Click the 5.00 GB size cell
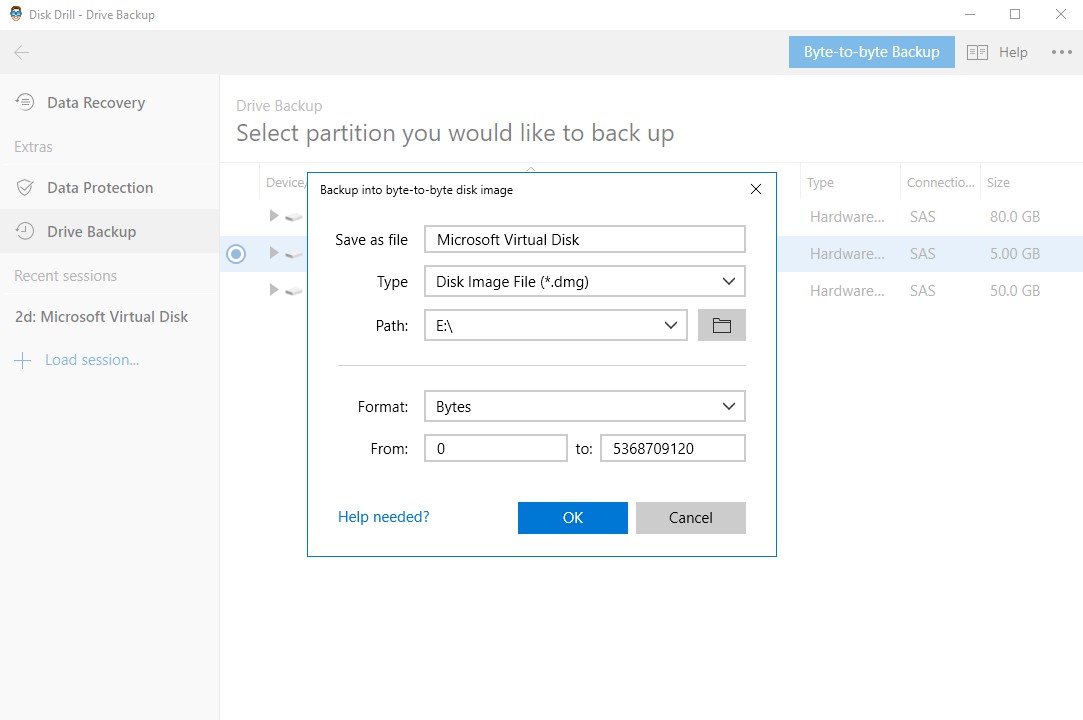Viewport: 1083px width, 720px height. pyautogui.click(x=1015, y=254)
